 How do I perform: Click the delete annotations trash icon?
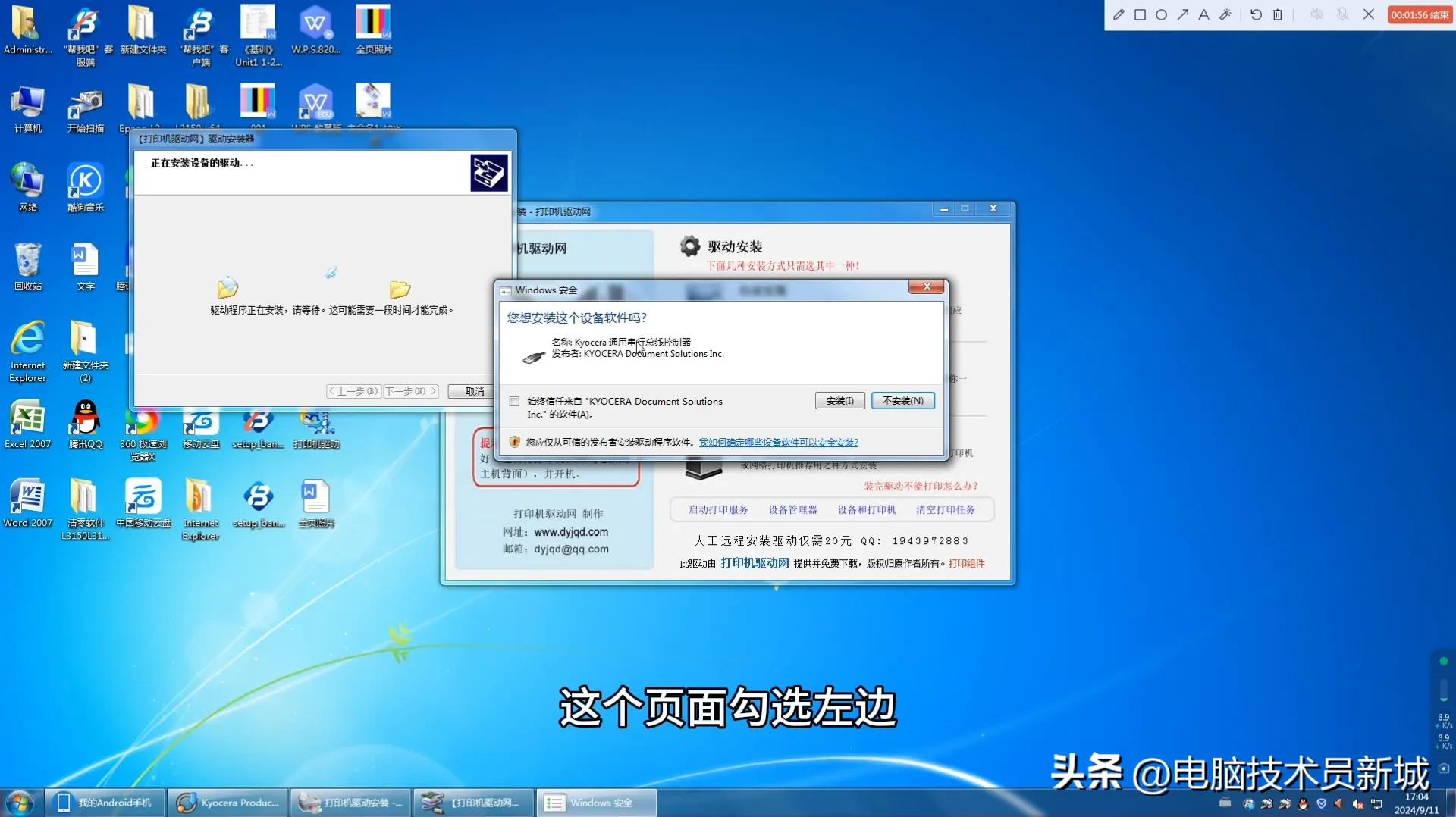click(1279, 14)
